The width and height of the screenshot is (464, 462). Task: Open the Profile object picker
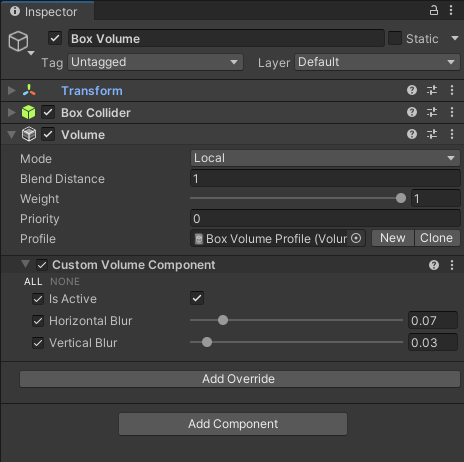pyautogui.click(x=356, y=238)
